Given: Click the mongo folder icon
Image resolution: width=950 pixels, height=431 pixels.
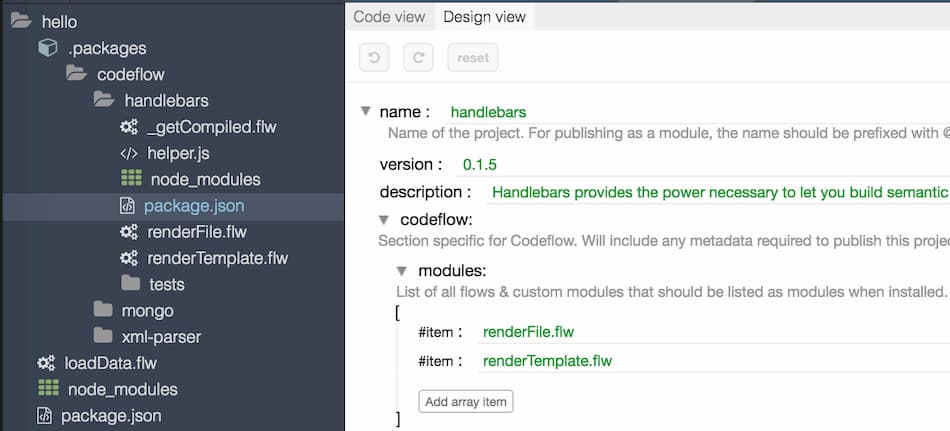Looking at the screenshot, I should tap(103, 310).
